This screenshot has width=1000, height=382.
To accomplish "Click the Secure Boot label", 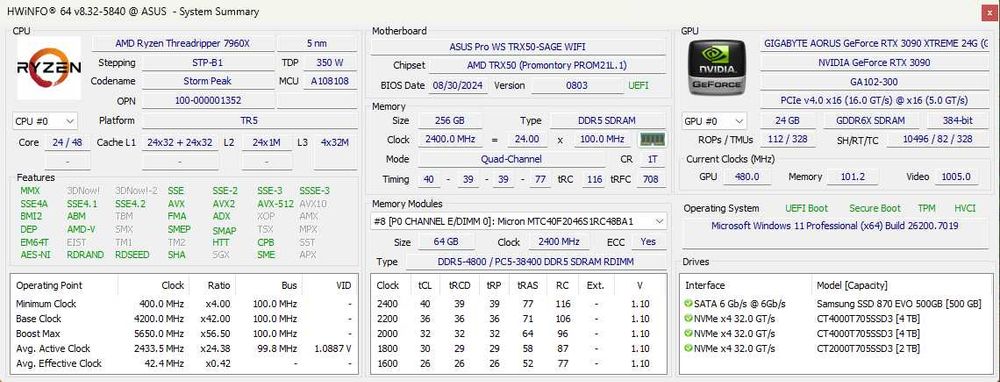I will click(874, 209).
